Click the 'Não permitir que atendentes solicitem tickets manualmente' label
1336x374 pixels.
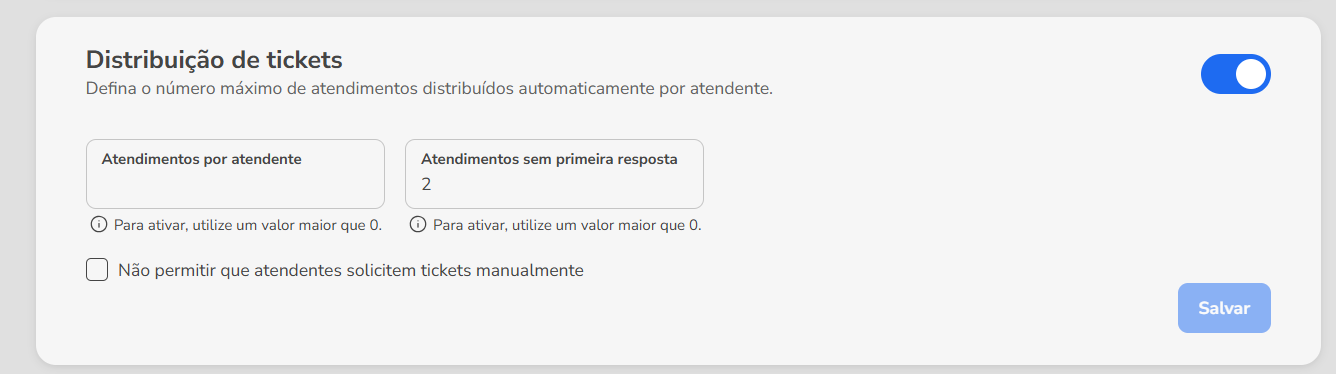[350, 270]
